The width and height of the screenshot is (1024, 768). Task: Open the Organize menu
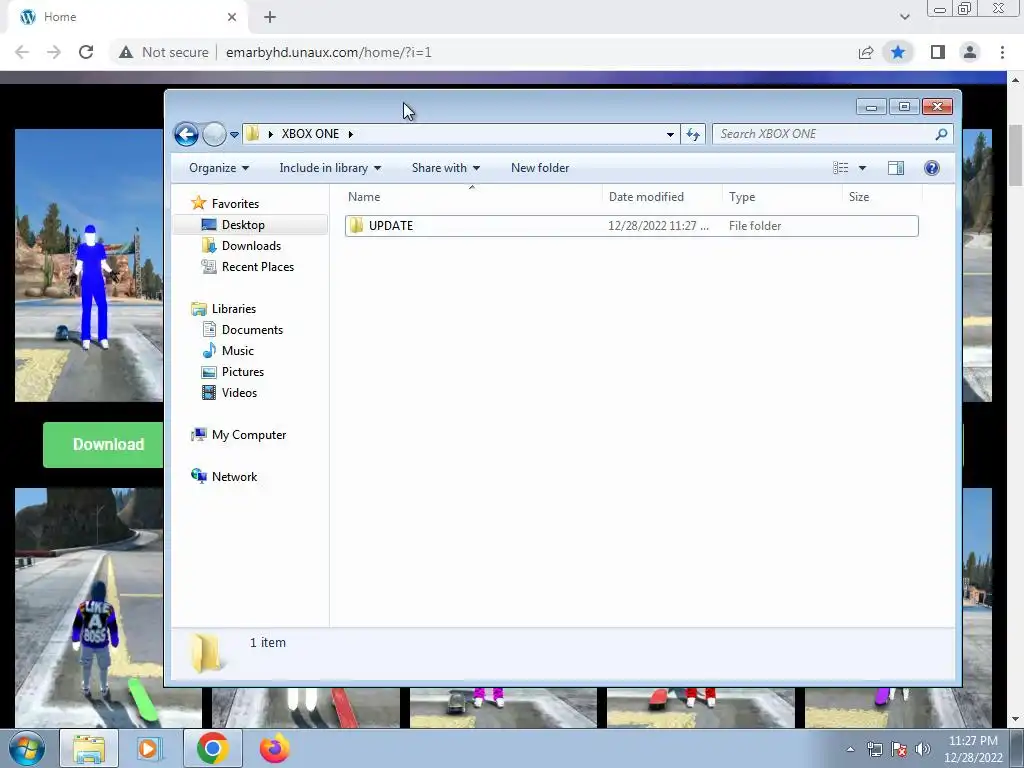click(219, 168)
